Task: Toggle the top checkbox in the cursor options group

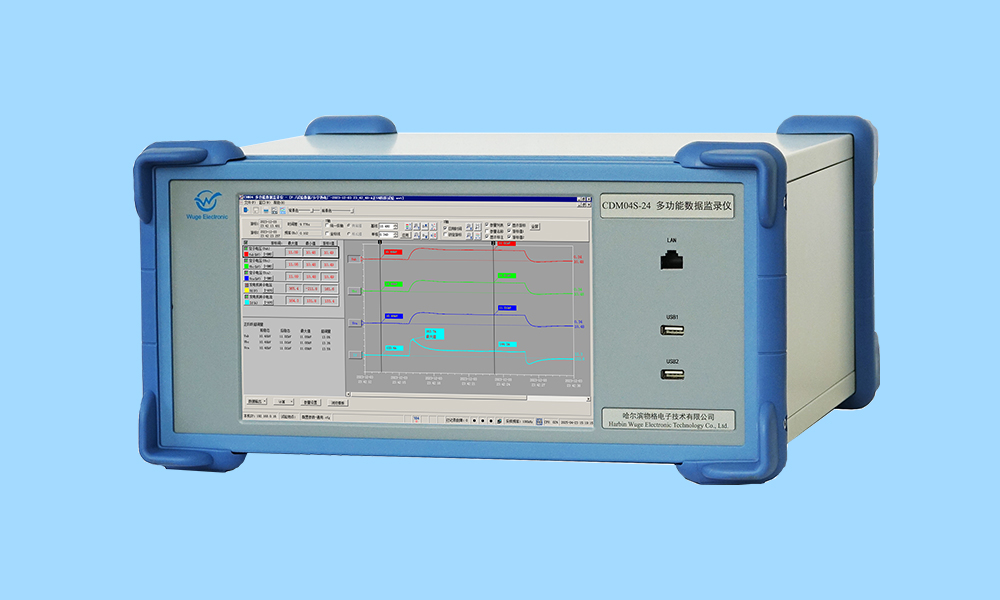Action: pyautogui.click(x=445, y=227)
